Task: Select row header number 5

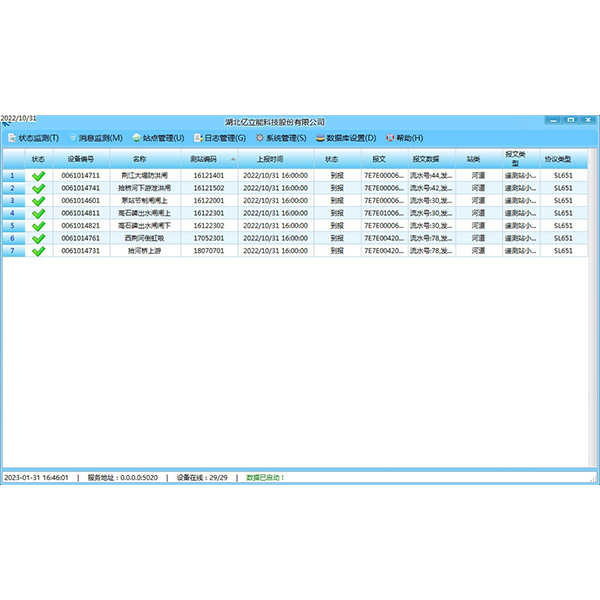Action: pyautogui.click(x=13, y=226)
